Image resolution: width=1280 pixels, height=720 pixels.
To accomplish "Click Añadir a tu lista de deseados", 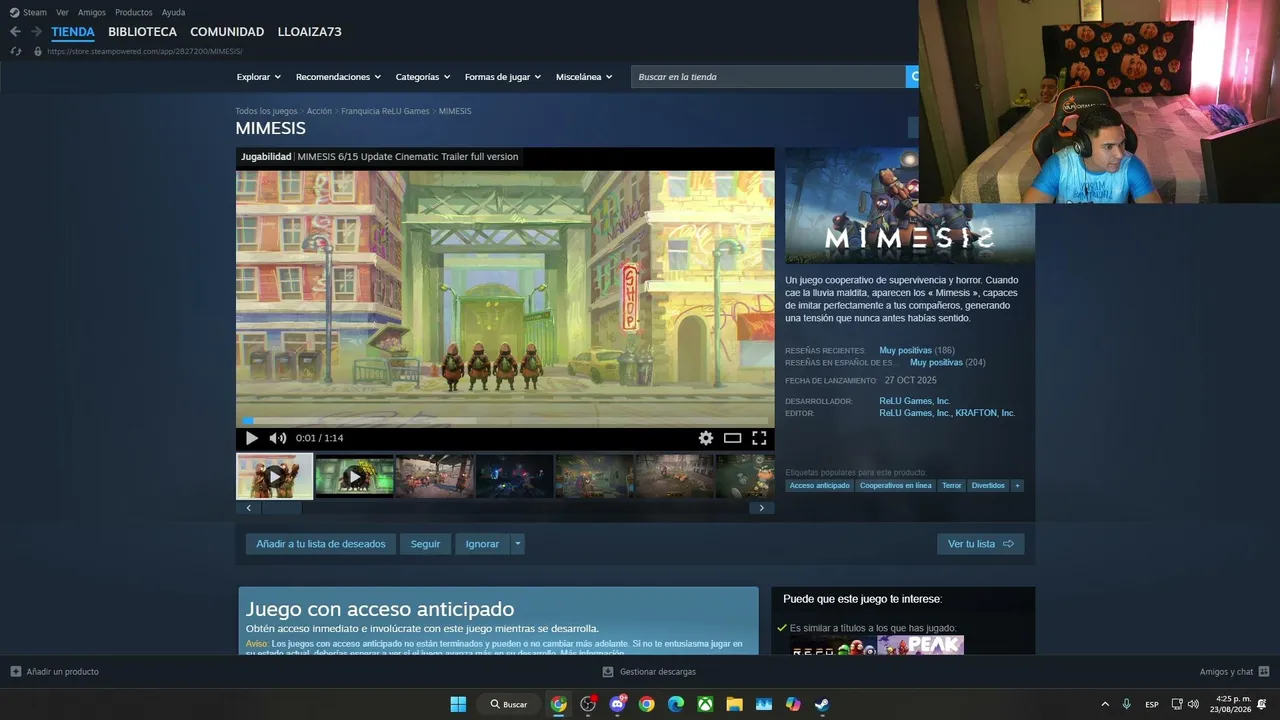I will pyautogui.click(x=321, y=544).
